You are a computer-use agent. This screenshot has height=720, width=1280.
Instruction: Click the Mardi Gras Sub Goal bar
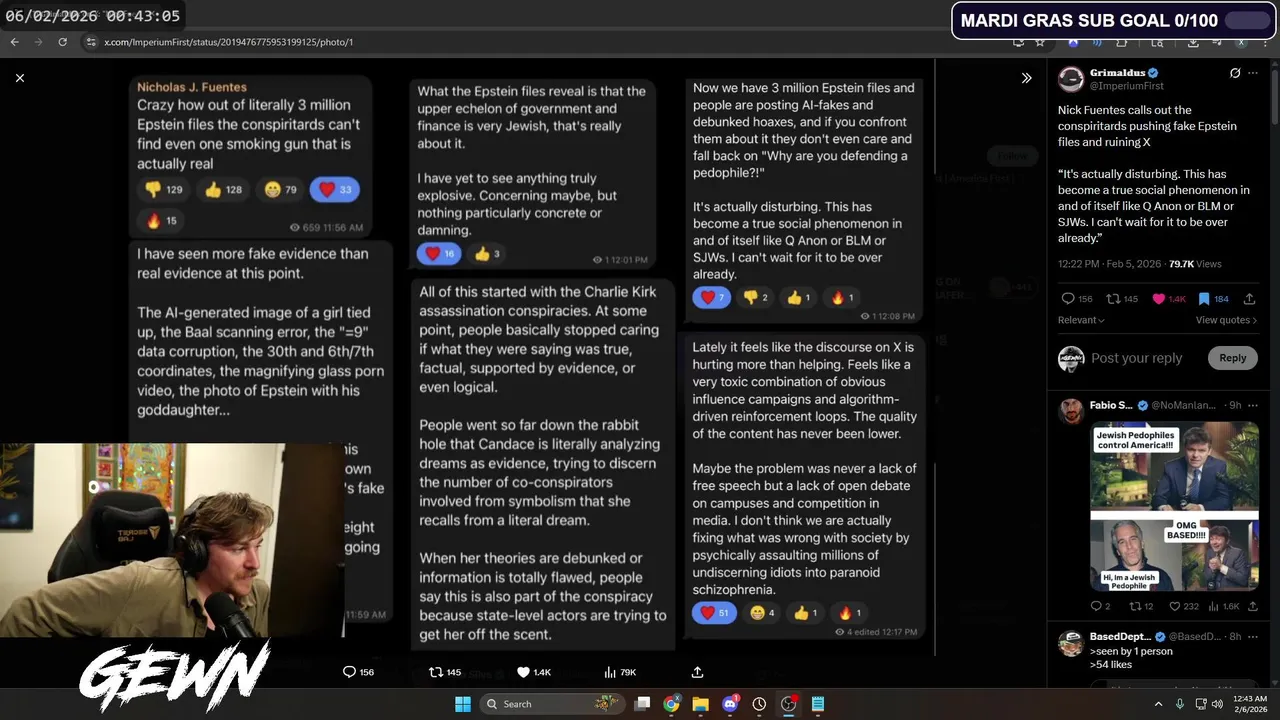pyautogui.click(x=1114, y=20)
